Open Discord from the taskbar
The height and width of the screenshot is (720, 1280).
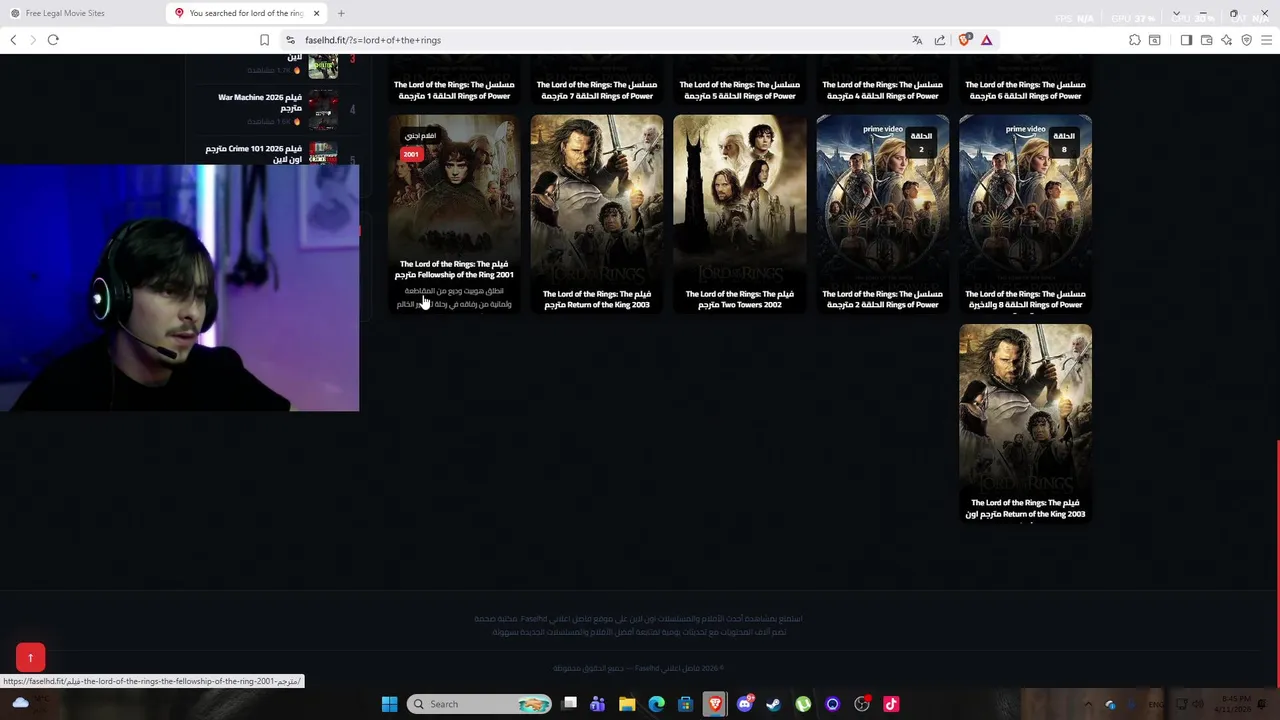click(744, 704)
